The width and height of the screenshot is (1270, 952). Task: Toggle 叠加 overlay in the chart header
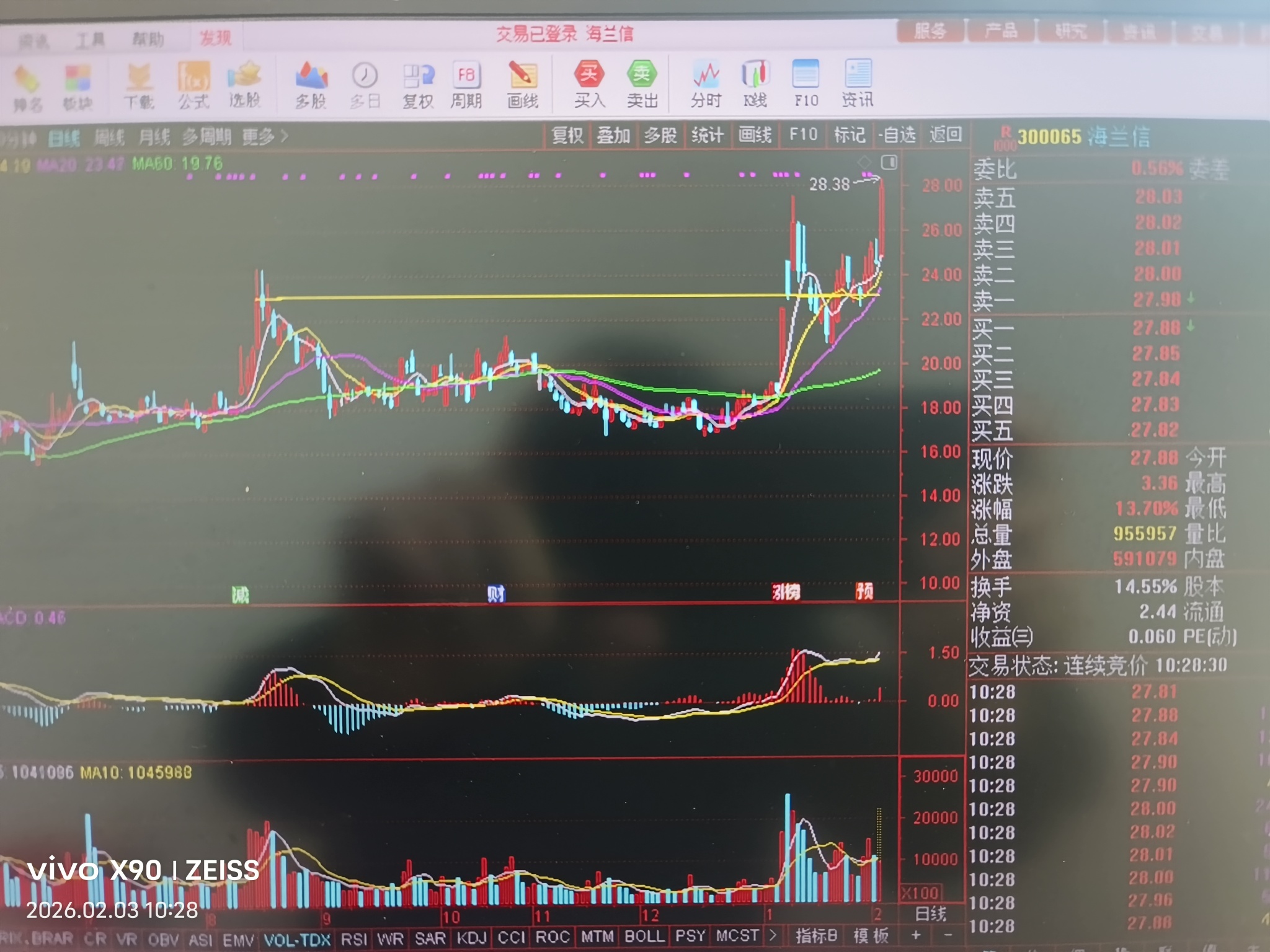[613, 135]
